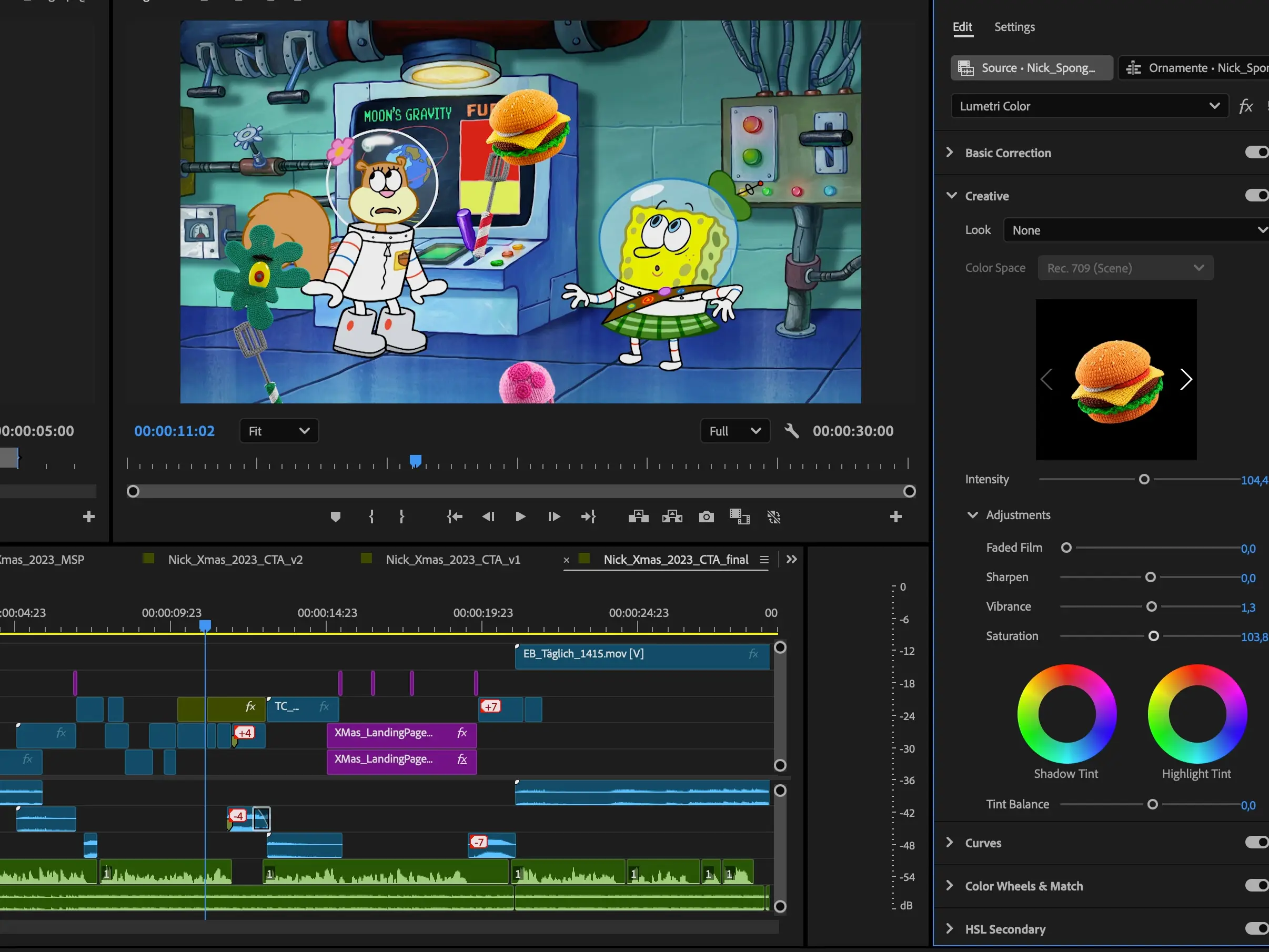
Task: Expand the Curves section
Action: pos(950,842)
